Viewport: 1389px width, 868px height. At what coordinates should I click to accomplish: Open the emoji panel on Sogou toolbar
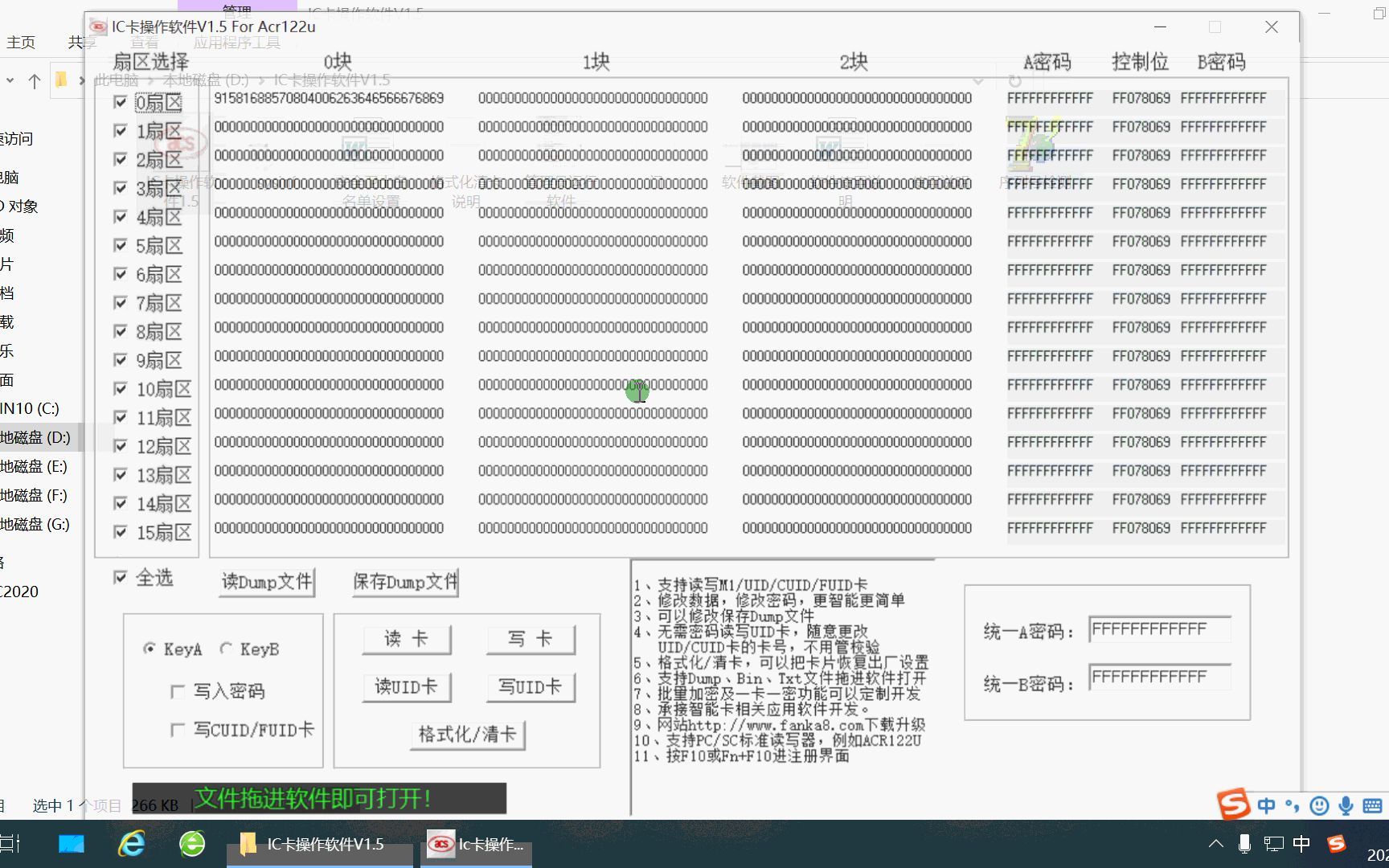coord(1319,806)
